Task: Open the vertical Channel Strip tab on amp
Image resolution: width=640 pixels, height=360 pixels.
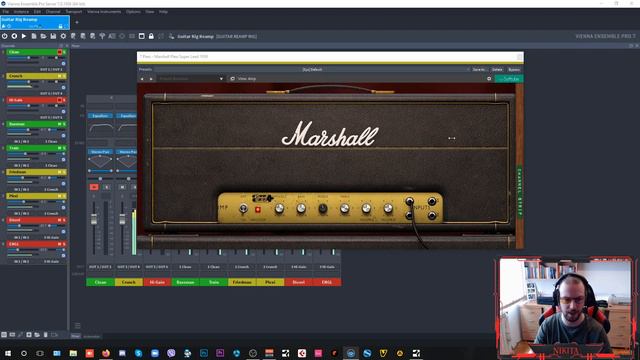Action: pos(520,191)
